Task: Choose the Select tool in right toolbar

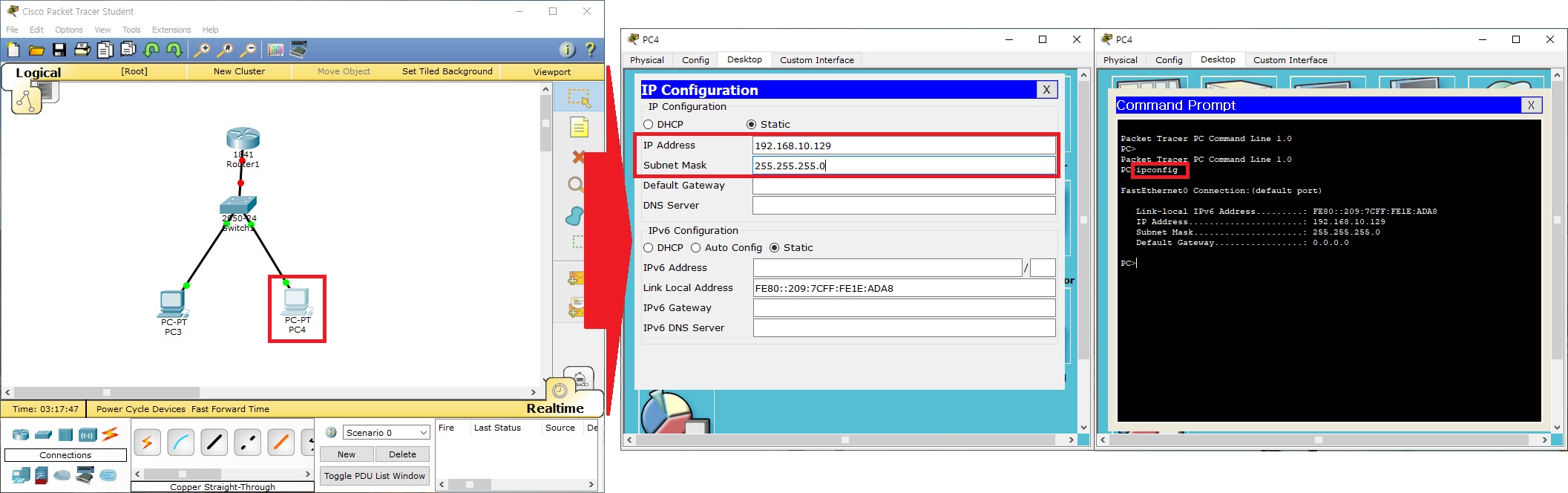Action: click(x=579, y=97)
